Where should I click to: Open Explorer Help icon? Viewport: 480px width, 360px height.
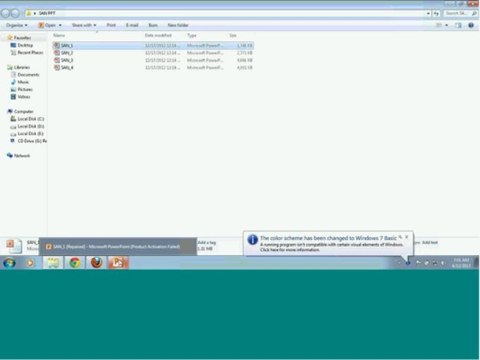coord(471,25)
